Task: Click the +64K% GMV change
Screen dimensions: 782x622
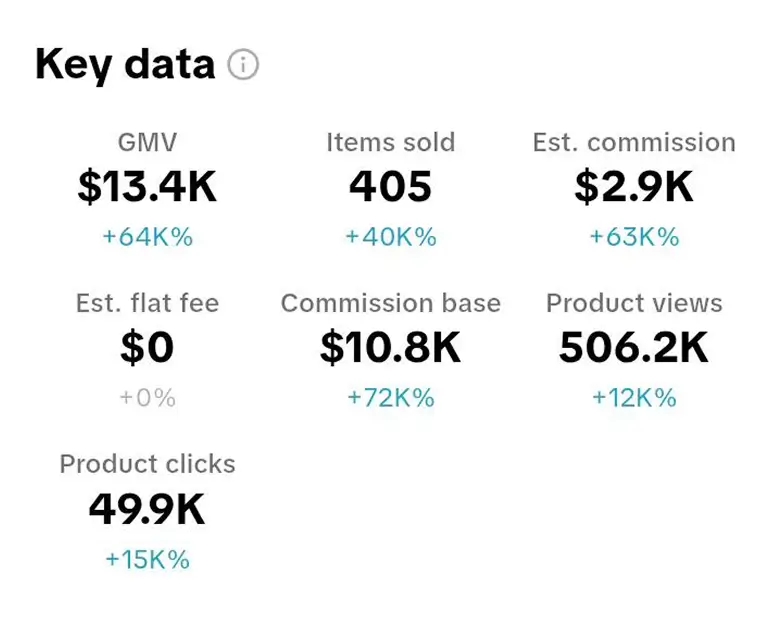Action: tap(147, 237)
